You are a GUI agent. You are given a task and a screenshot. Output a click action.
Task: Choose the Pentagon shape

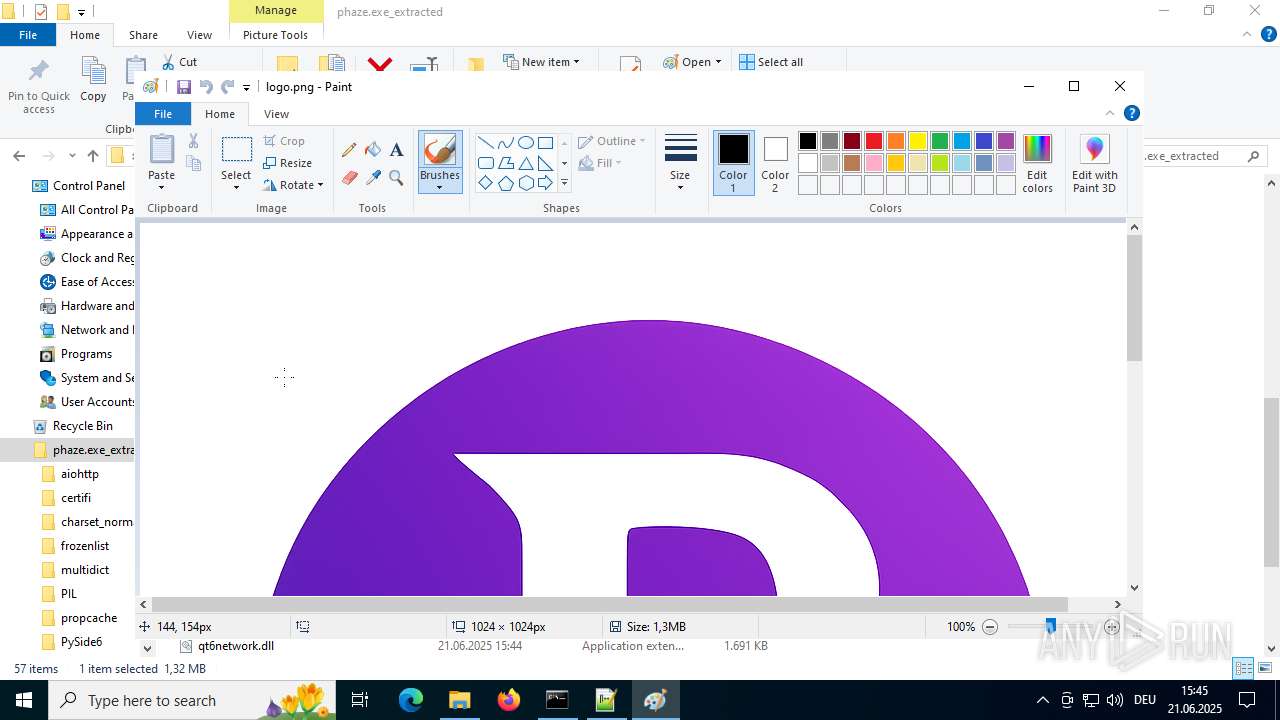(x=505, y=183)
